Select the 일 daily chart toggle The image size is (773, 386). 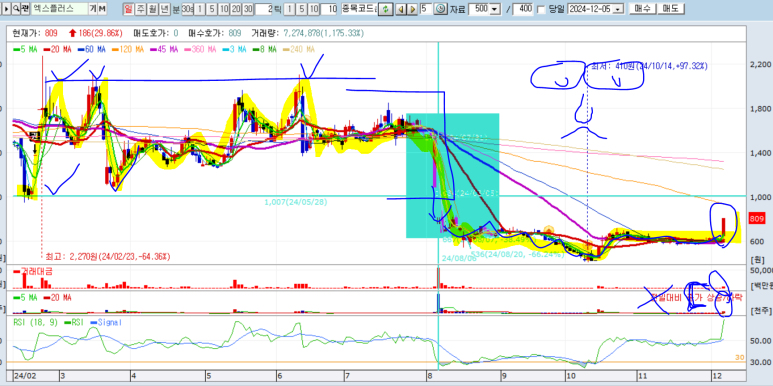coord(128,9)
